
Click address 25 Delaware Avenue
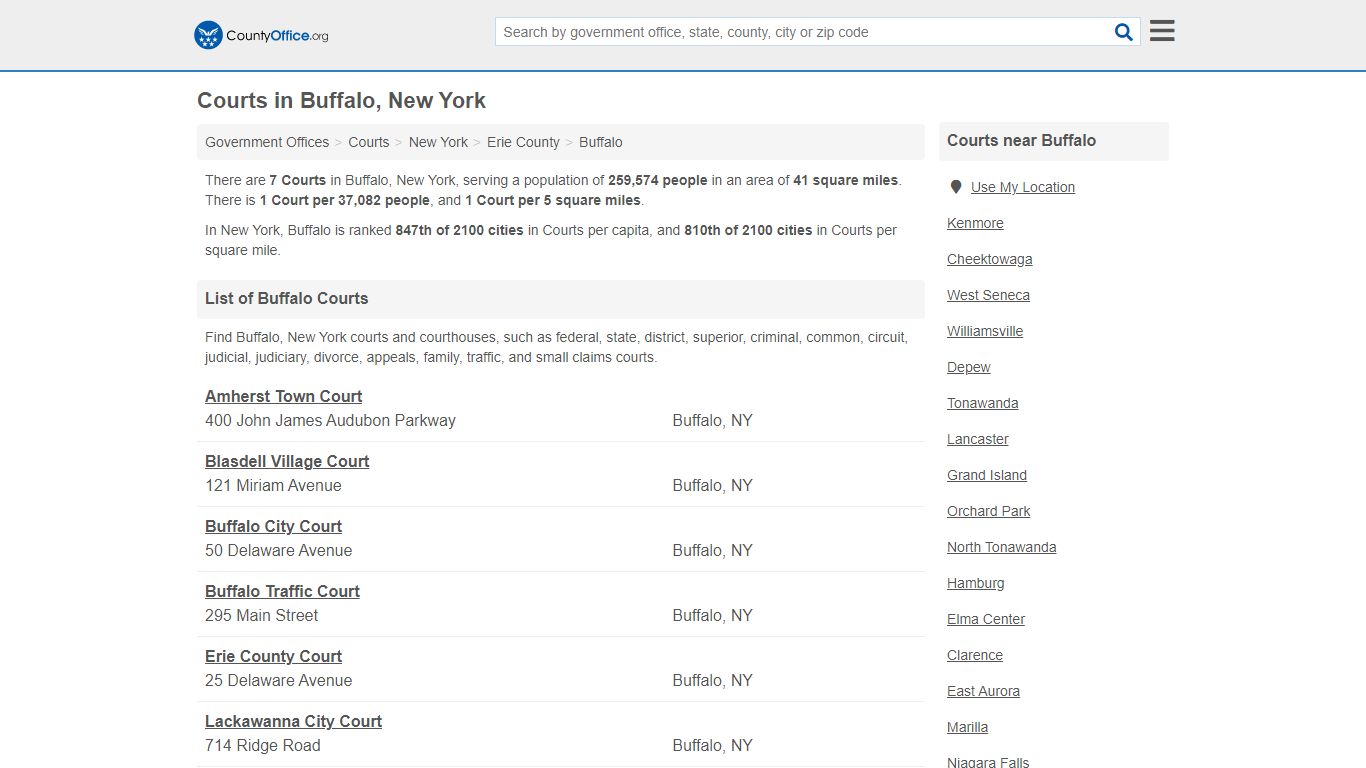278,680
